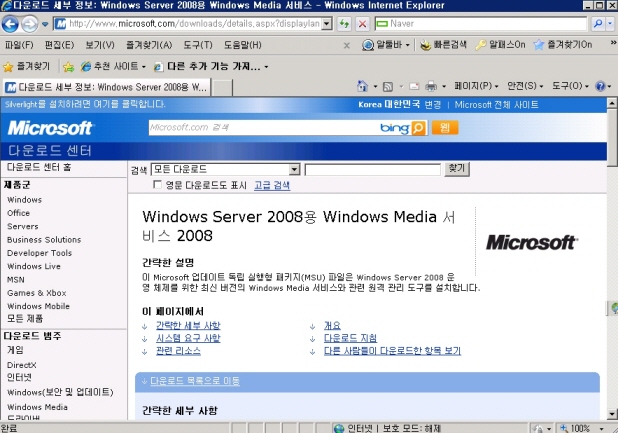
Task: Follow the 개요 link
Action: (x=332, y=326)
